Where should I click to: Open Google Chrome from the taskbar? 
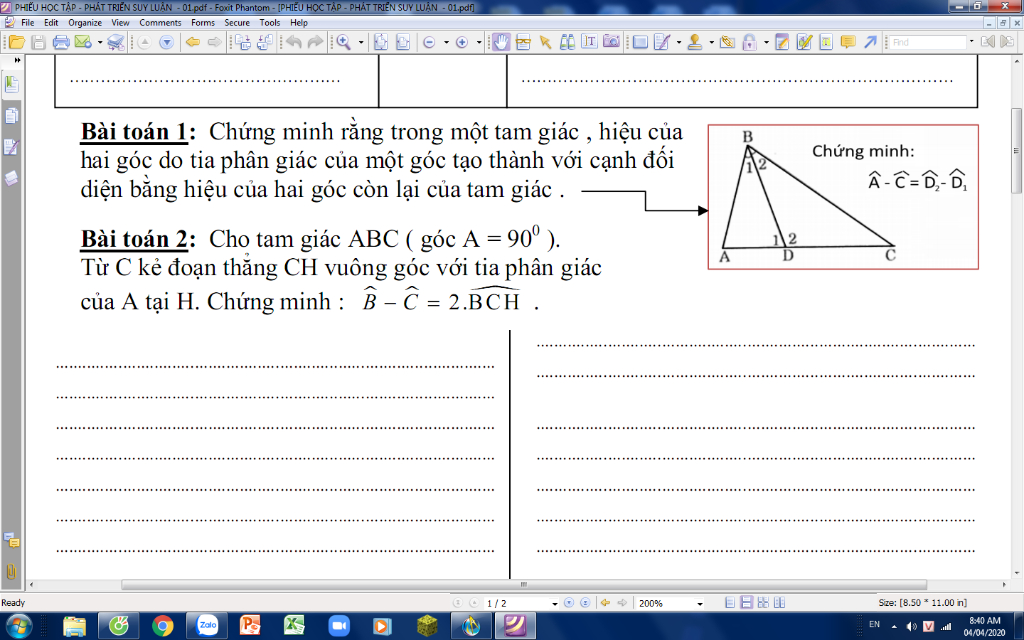[x=163, y=626]
